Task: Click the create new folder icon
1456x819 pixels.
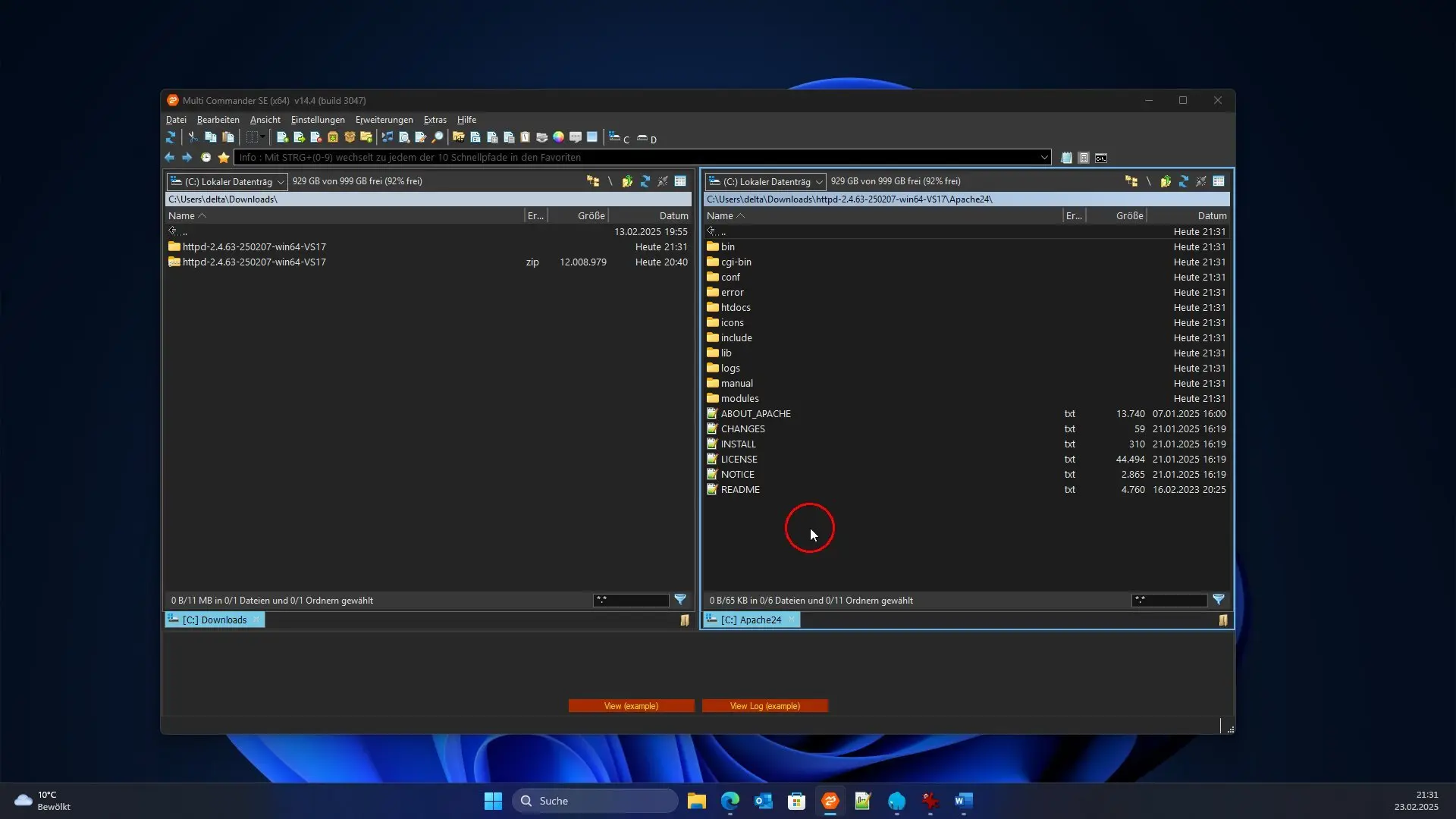Action: pos(366,137)
